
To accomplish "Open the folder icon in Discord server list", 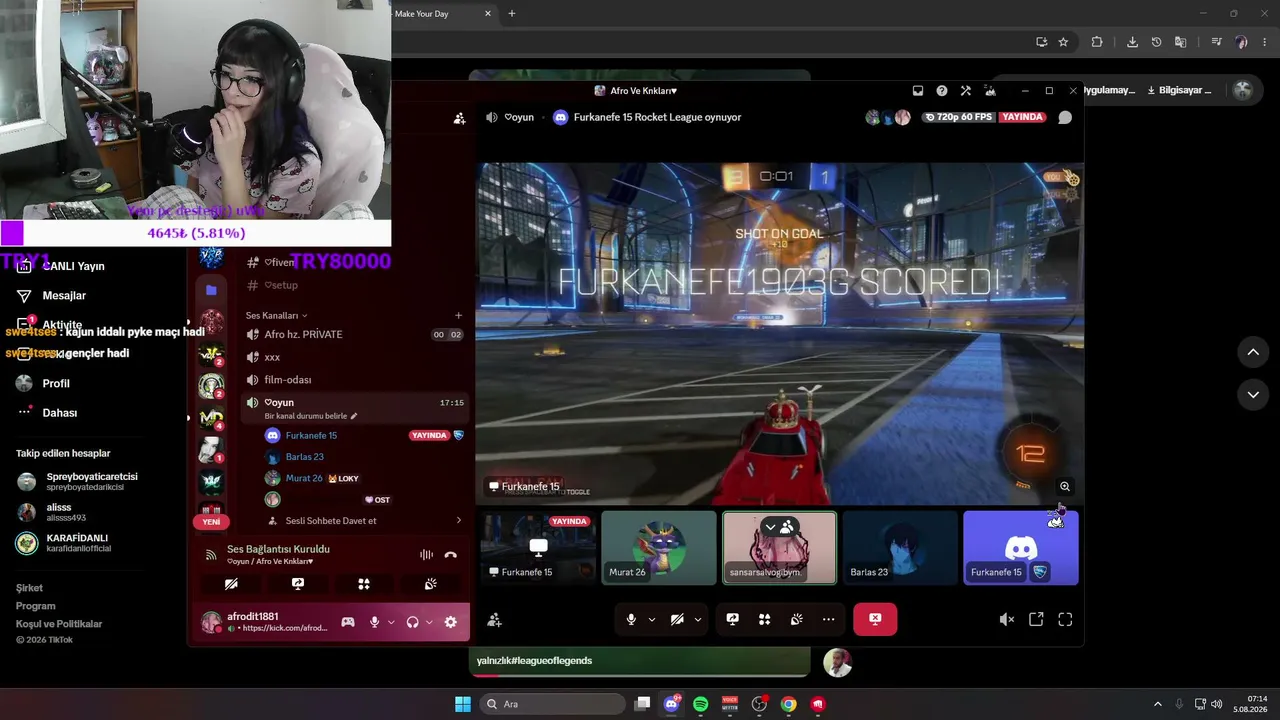I will pyautogui.click(x=211, y=290).
